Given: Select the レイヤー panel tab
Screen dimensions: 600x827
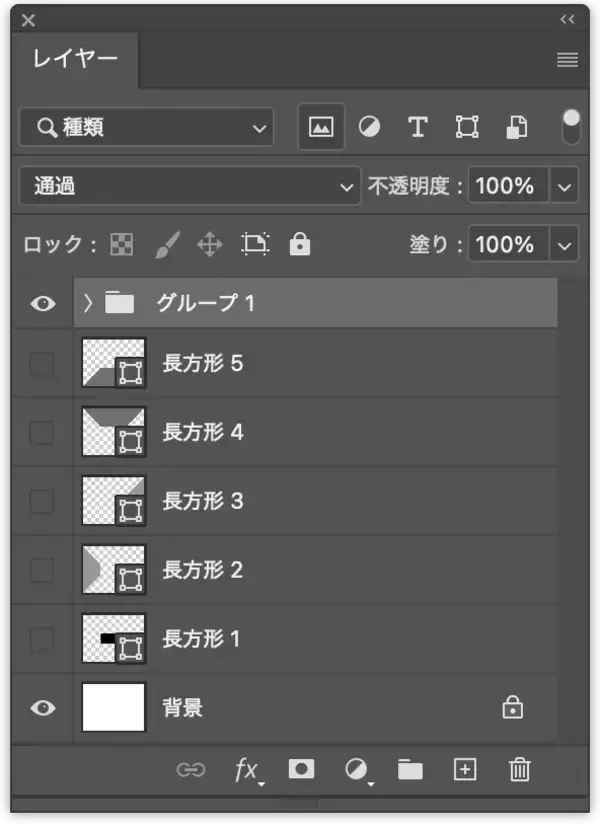Looking at the screenshot, I should tap(74, 60).
